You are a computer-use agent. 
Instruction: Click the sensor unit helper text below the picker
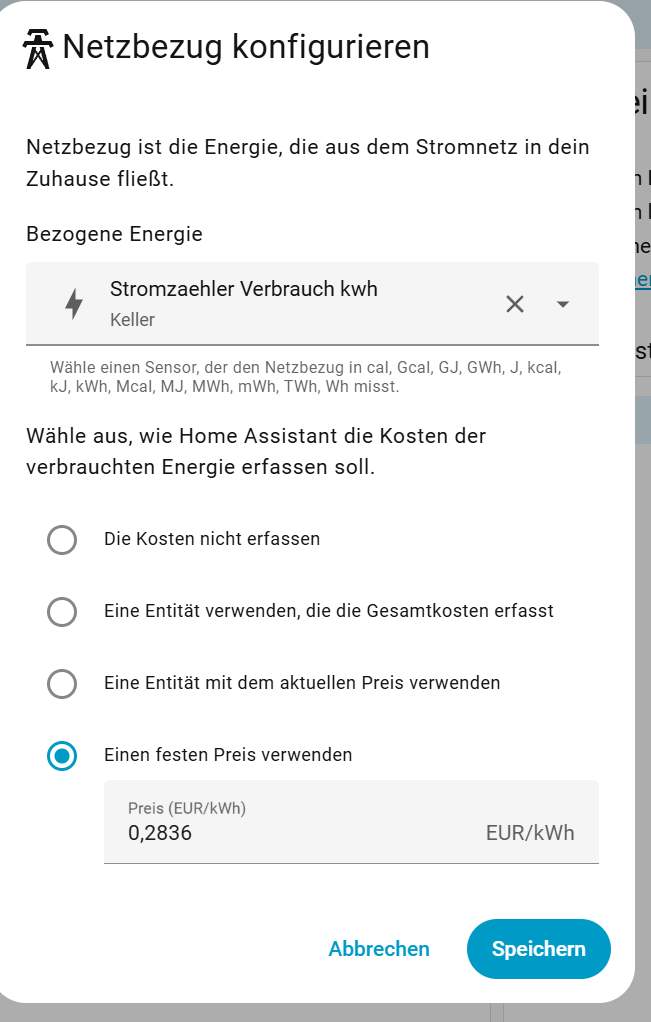coord(306,377)
